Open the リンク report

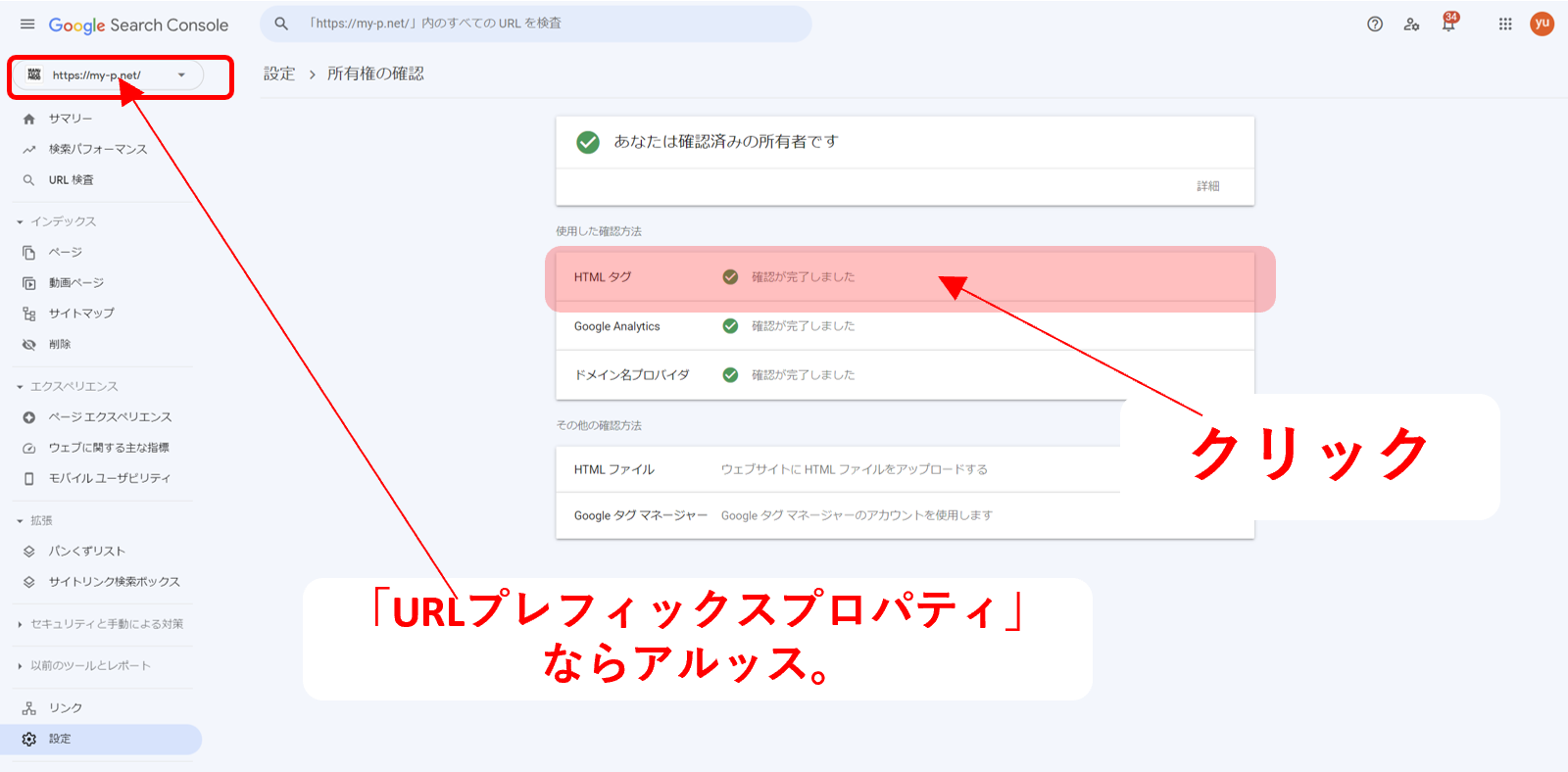click(x=66, y=708)
